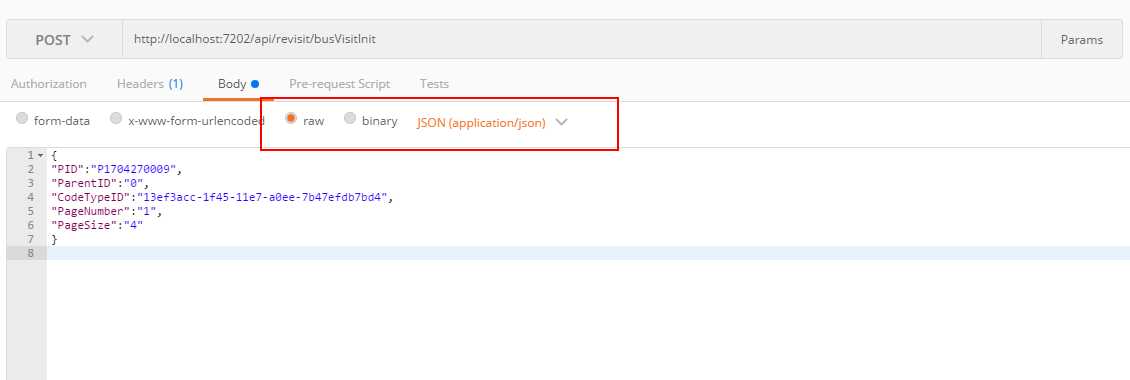Open the JSON (application/json) type dropdown
This screenshot has height=380, width=1130.
tap(492, 123)
